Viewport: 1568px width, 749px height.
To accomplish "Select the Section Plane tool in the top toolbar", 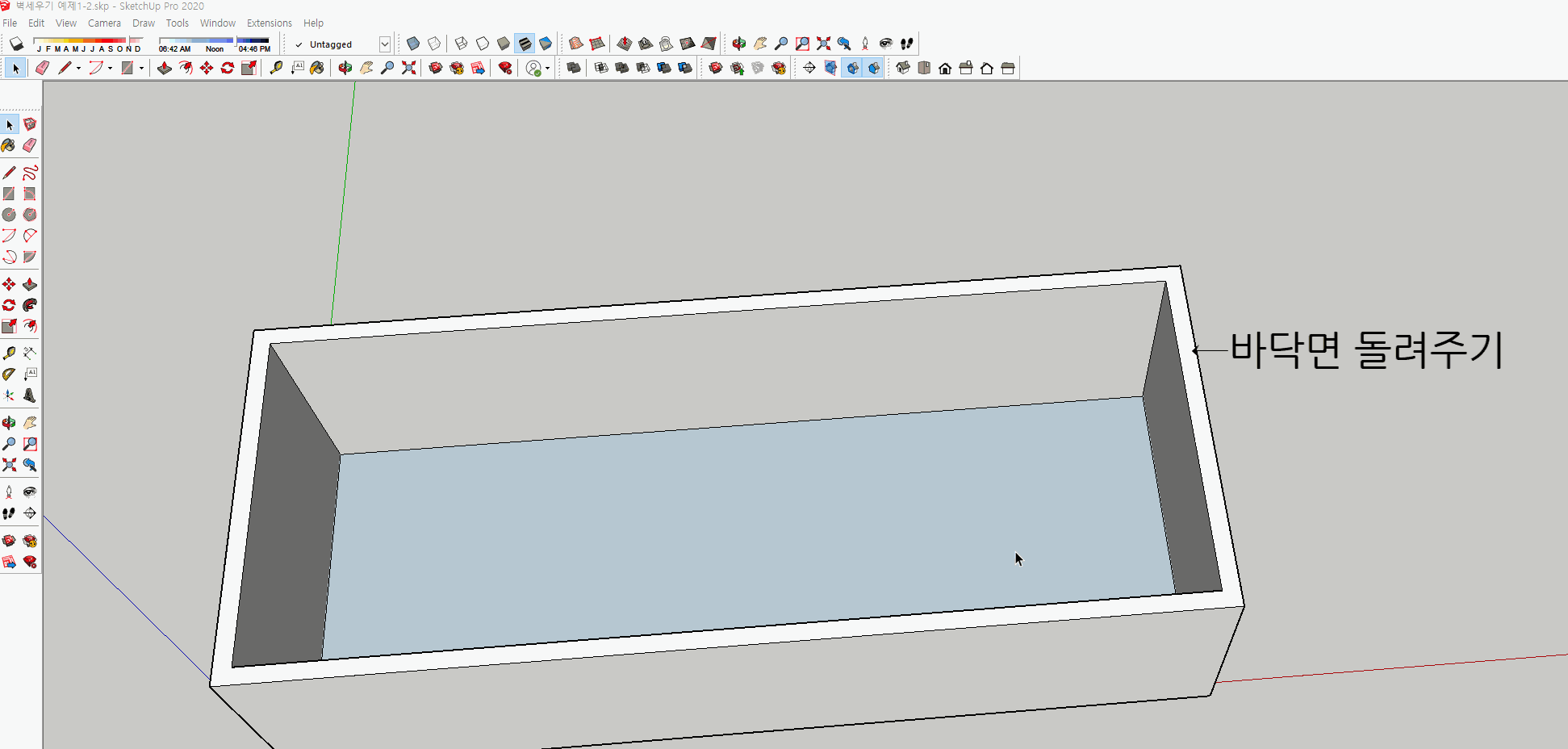I will tap(809, 69).
